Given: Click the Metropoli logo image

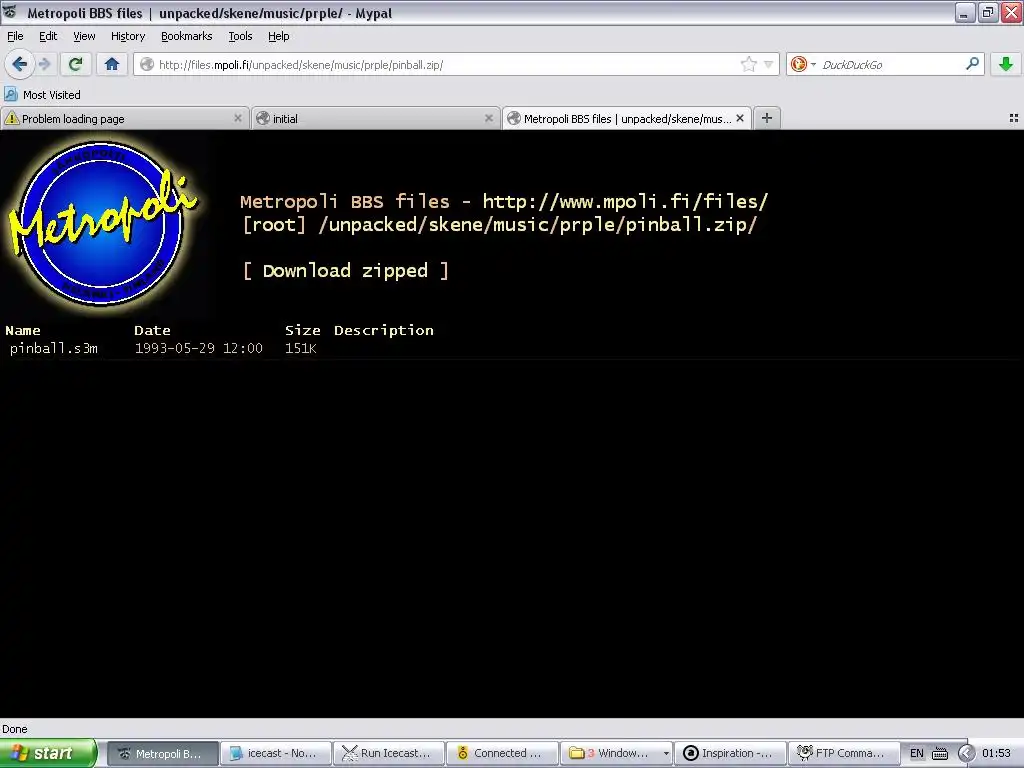Looking at the screenshot, I should (103, 223).
